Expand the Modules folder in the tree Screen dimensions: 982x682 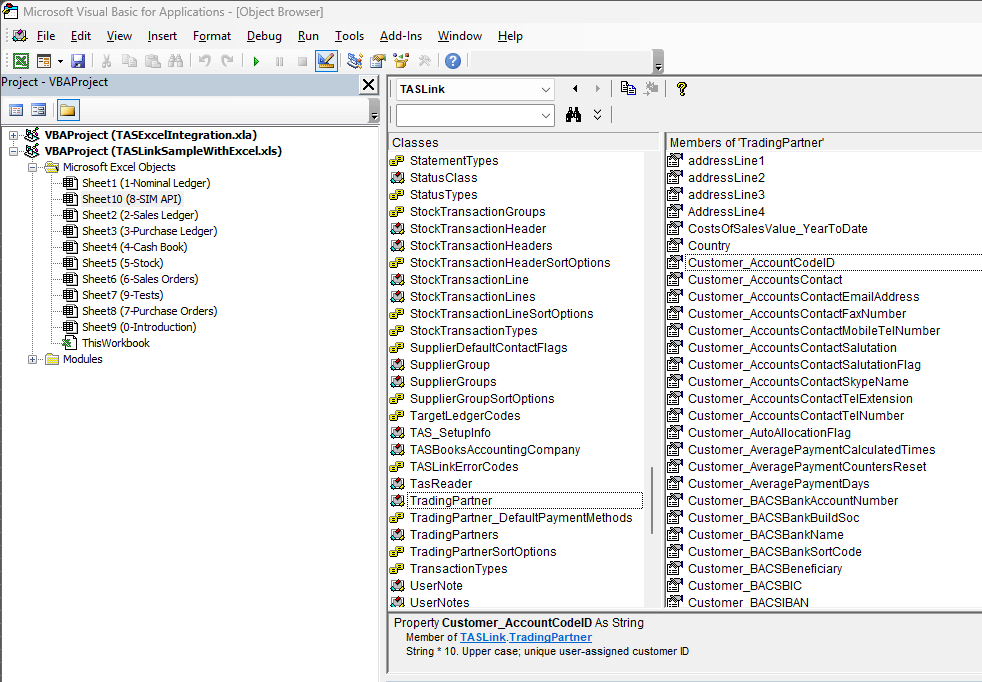[33, 359]
